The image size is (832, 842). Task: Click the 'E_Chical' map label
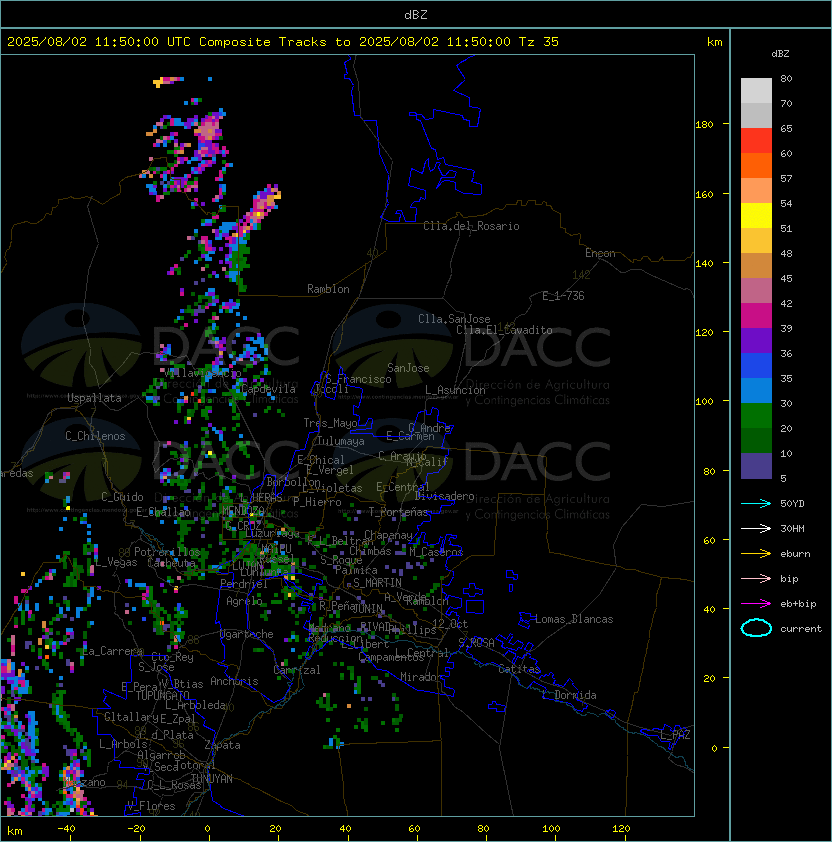pyautogui.click(x=321, y=460)
